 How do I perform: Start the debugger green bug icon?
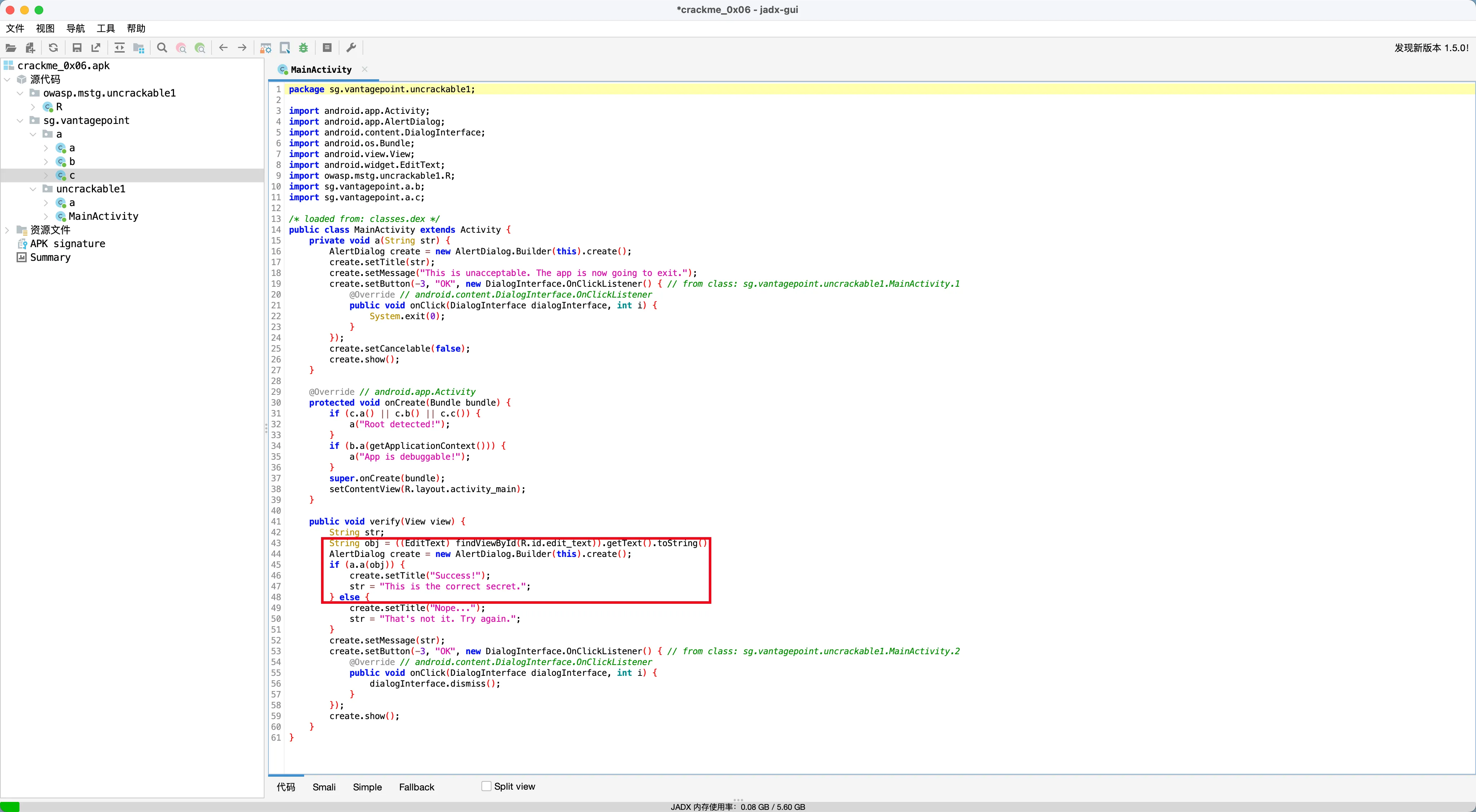[x=304, y=48]
